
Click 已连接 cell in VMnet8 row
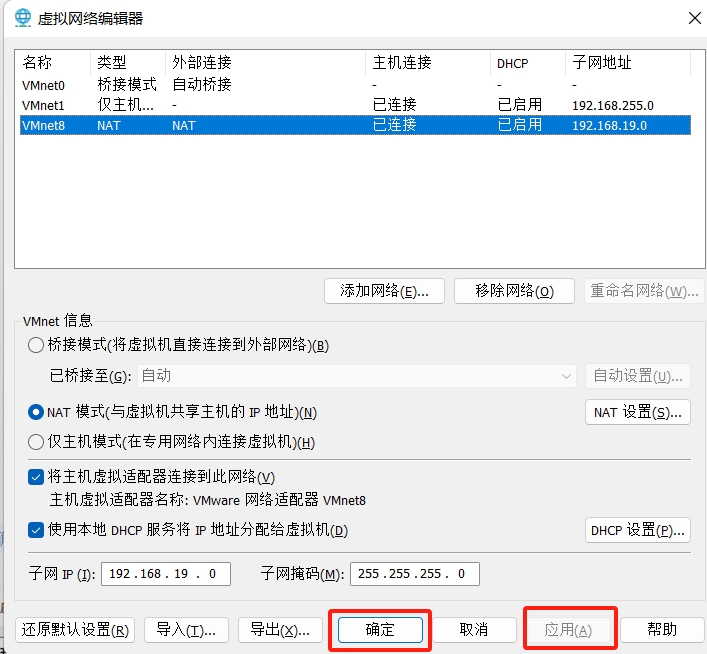395,125
